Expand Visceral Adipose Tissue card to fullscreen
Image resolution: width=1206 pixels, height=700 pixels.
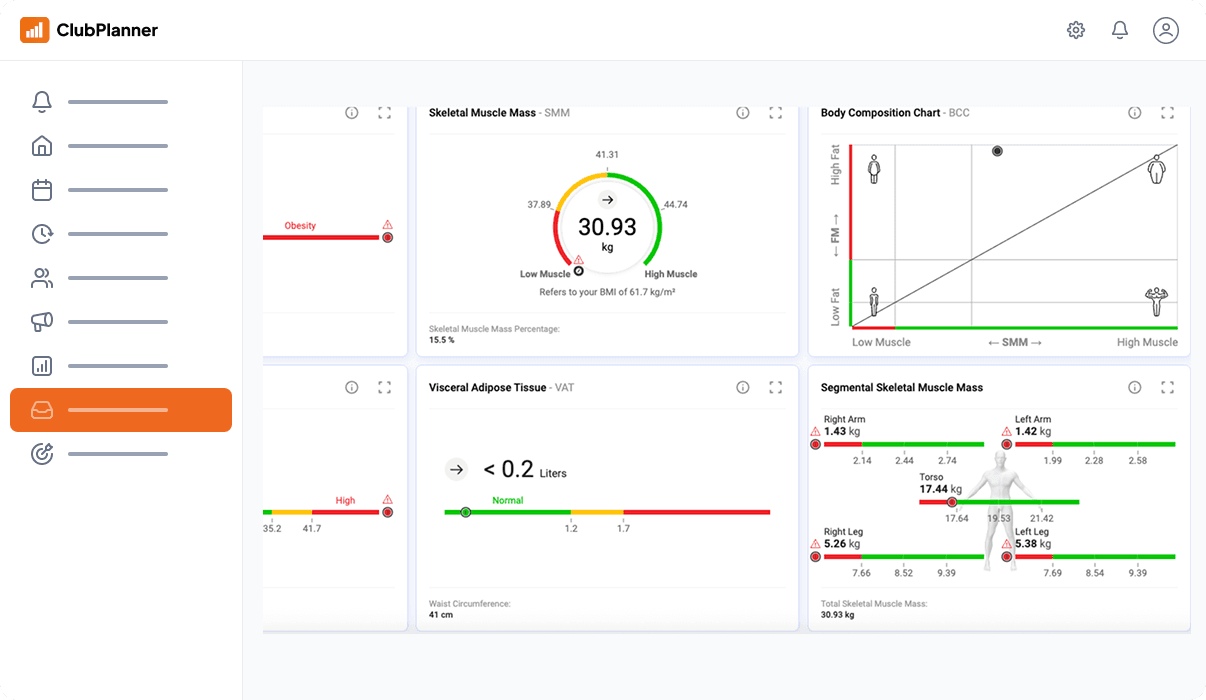pos(776,387)
